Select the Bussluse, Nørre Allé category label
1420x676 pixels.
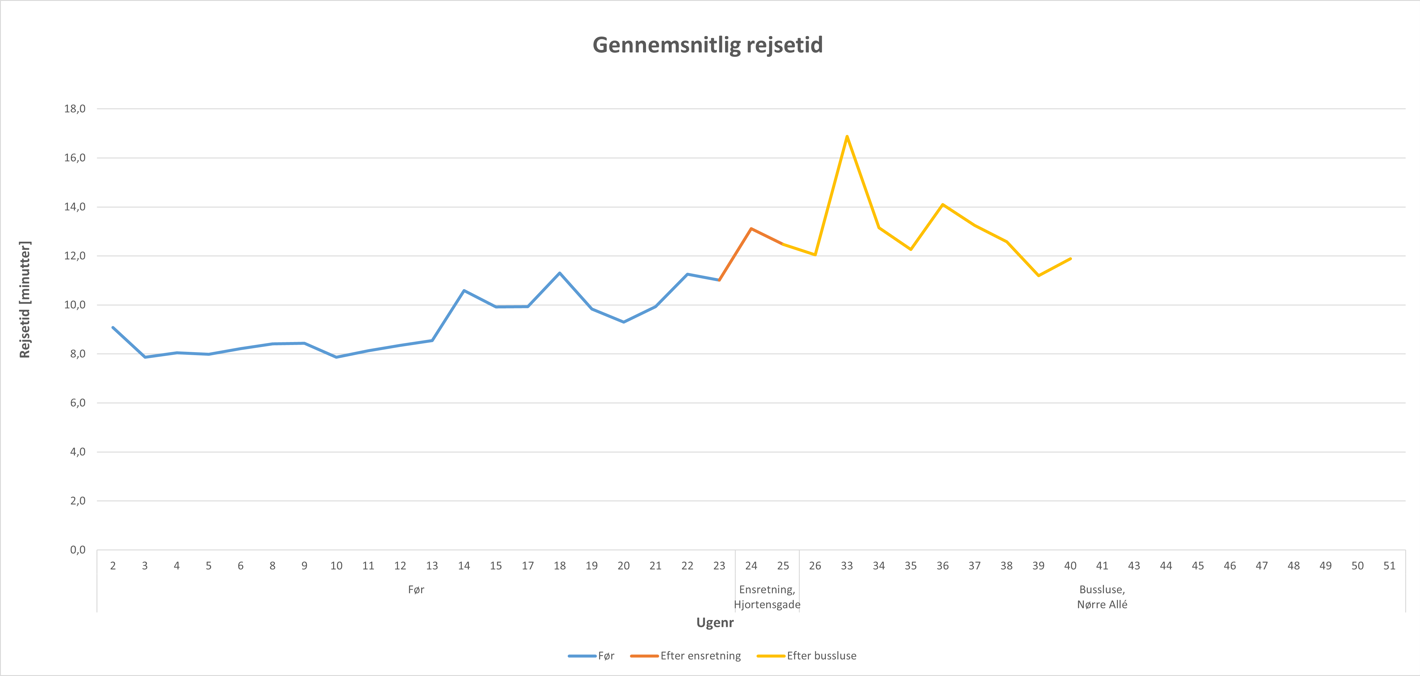(x=1102, y=597)
